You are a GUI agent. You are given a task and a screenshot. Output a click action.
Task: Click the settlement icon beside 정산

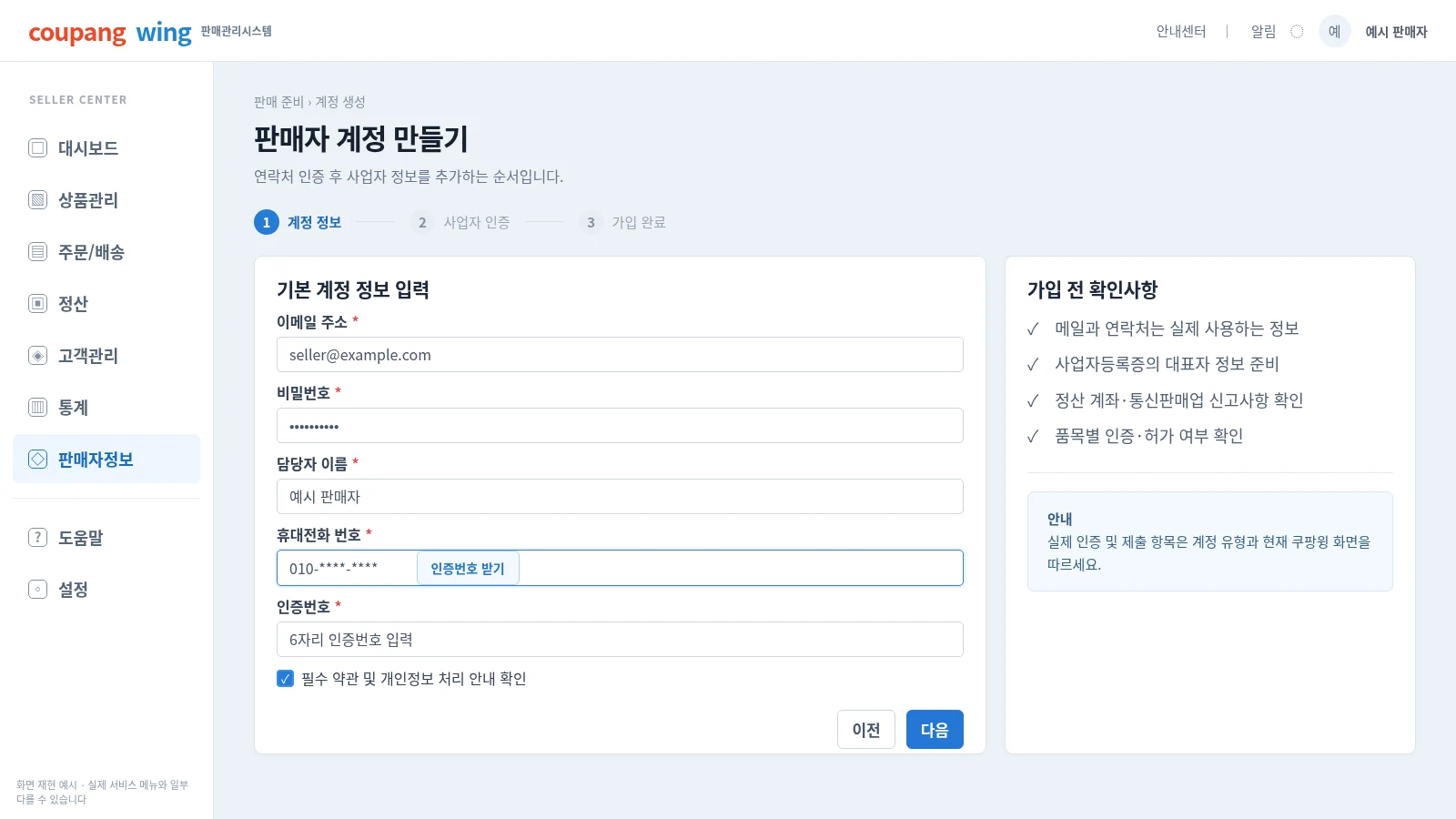pyautogui.click(x=37, y=303)
